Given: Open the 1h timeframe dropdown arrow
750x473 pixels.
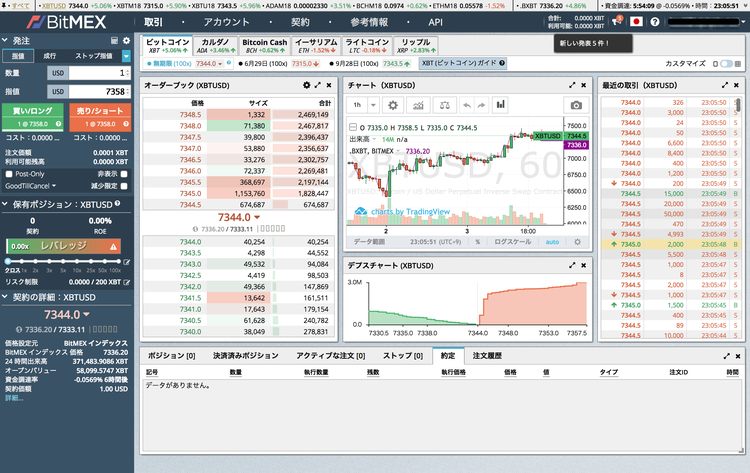Looking at the screenshot, I should (x=374, y=105).
